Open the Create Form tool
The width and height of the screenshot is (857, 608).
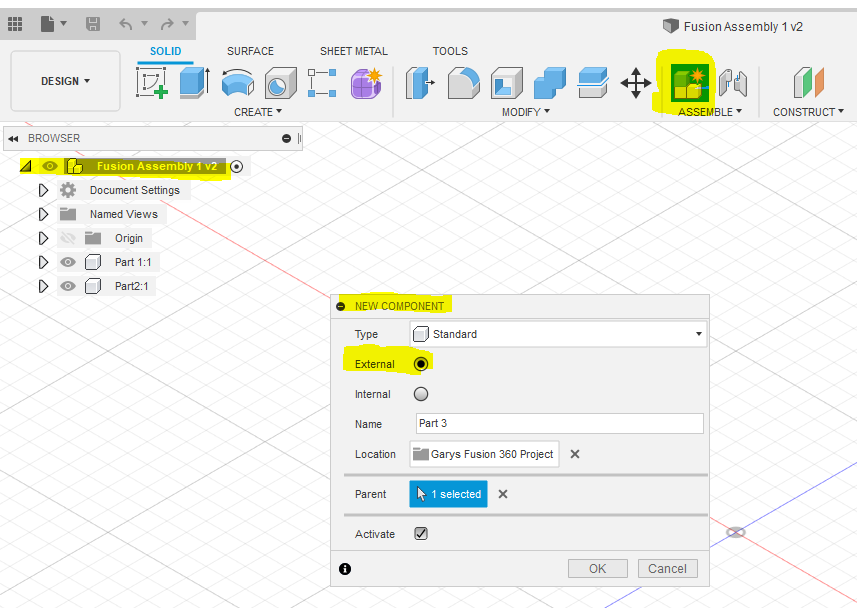[366, 84]
